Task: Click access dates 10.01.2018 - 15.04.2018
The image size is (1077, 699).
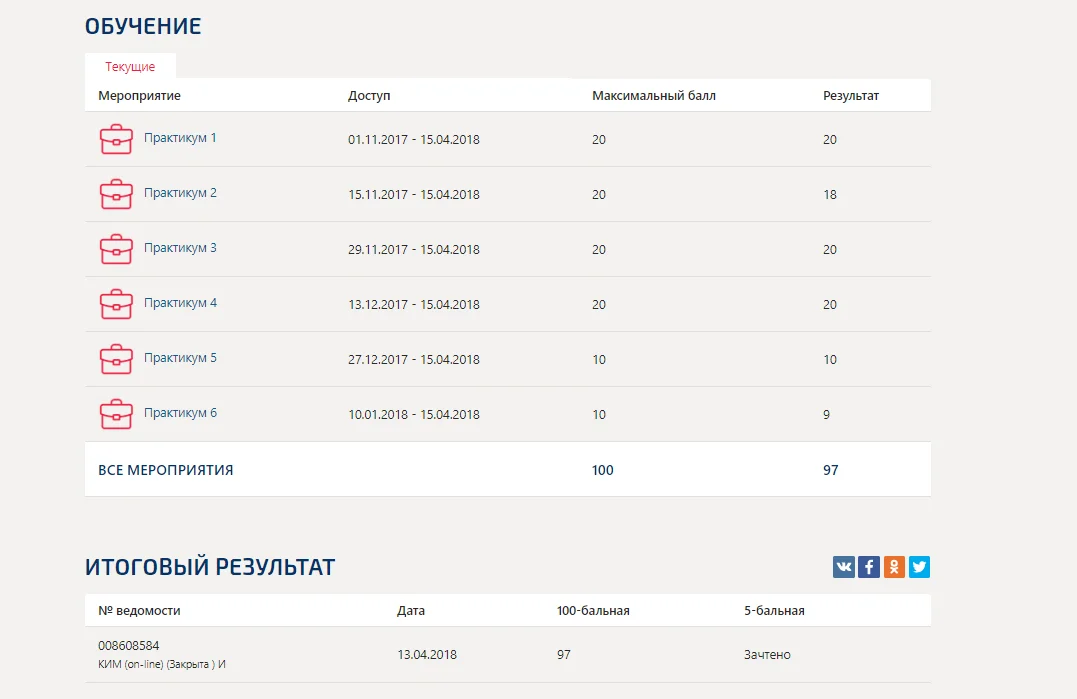Action: point(413,414)
